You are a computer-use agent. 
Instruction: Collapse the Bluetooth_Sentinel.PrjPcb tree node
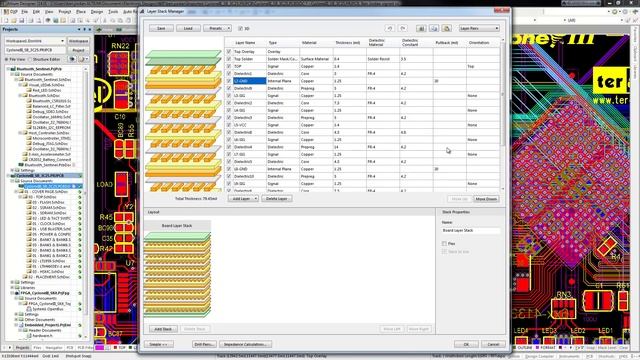tap(9, 69)
